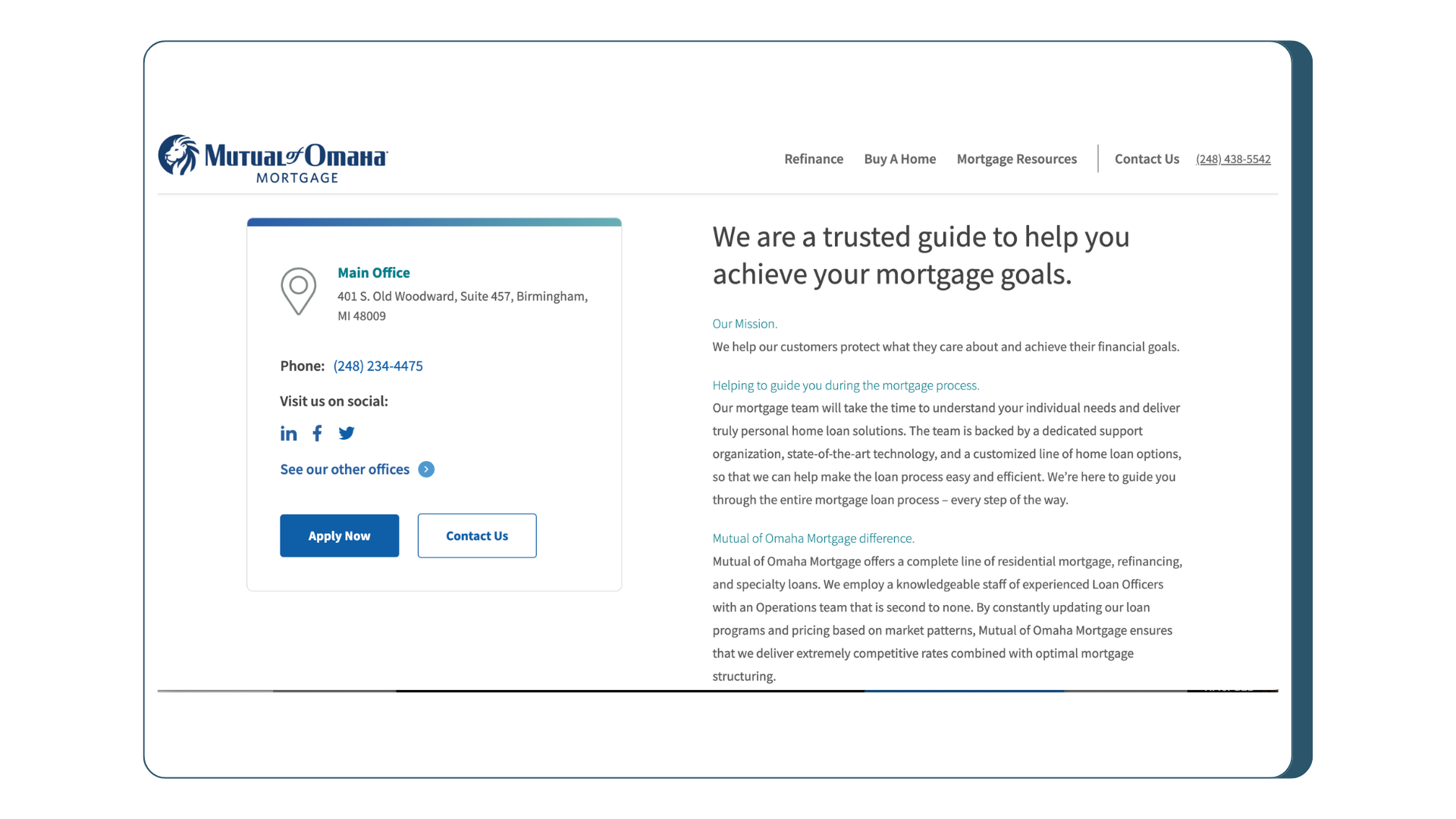
Task: Click the Twitter icon
Action: tap(346, 432)
